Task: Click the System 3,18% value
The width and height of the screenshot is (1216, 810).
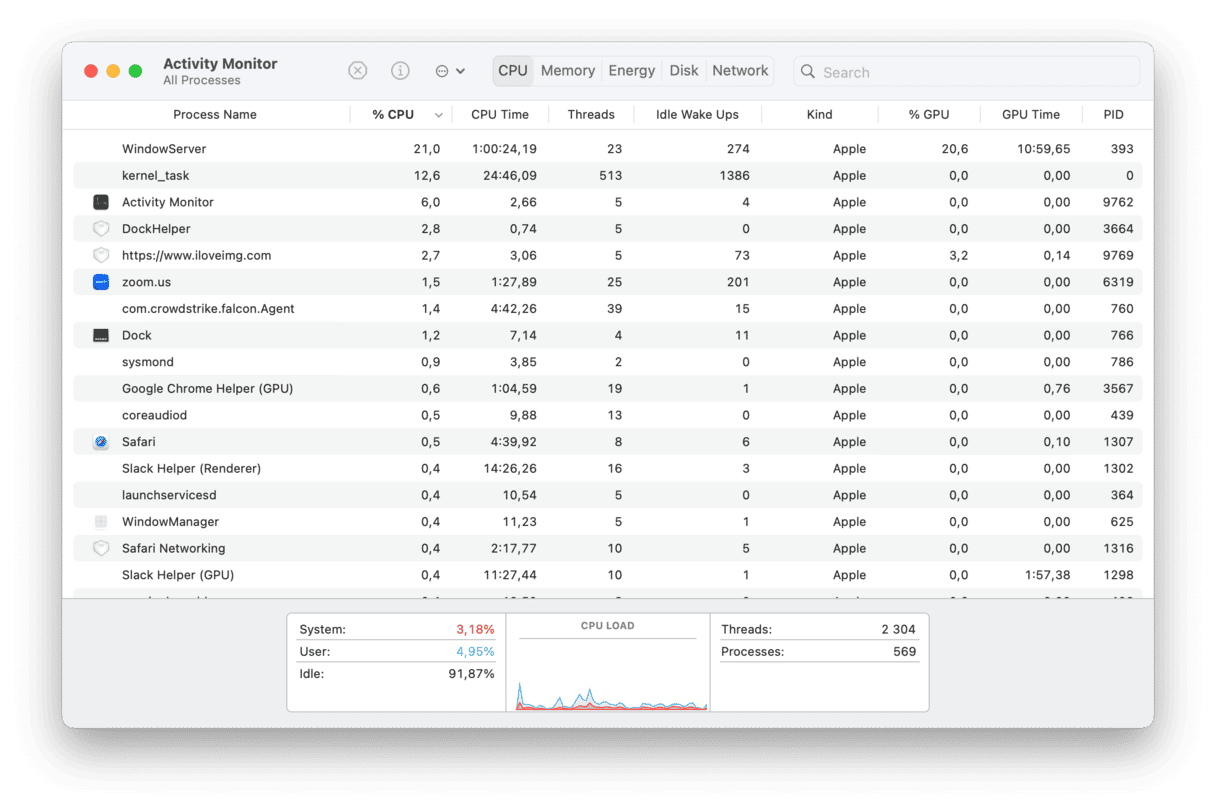Action: (x=475, y=630)
